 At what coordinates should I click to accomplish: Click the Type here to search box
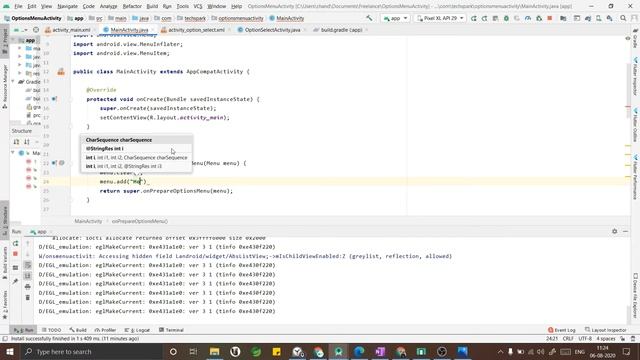[91, 351]
